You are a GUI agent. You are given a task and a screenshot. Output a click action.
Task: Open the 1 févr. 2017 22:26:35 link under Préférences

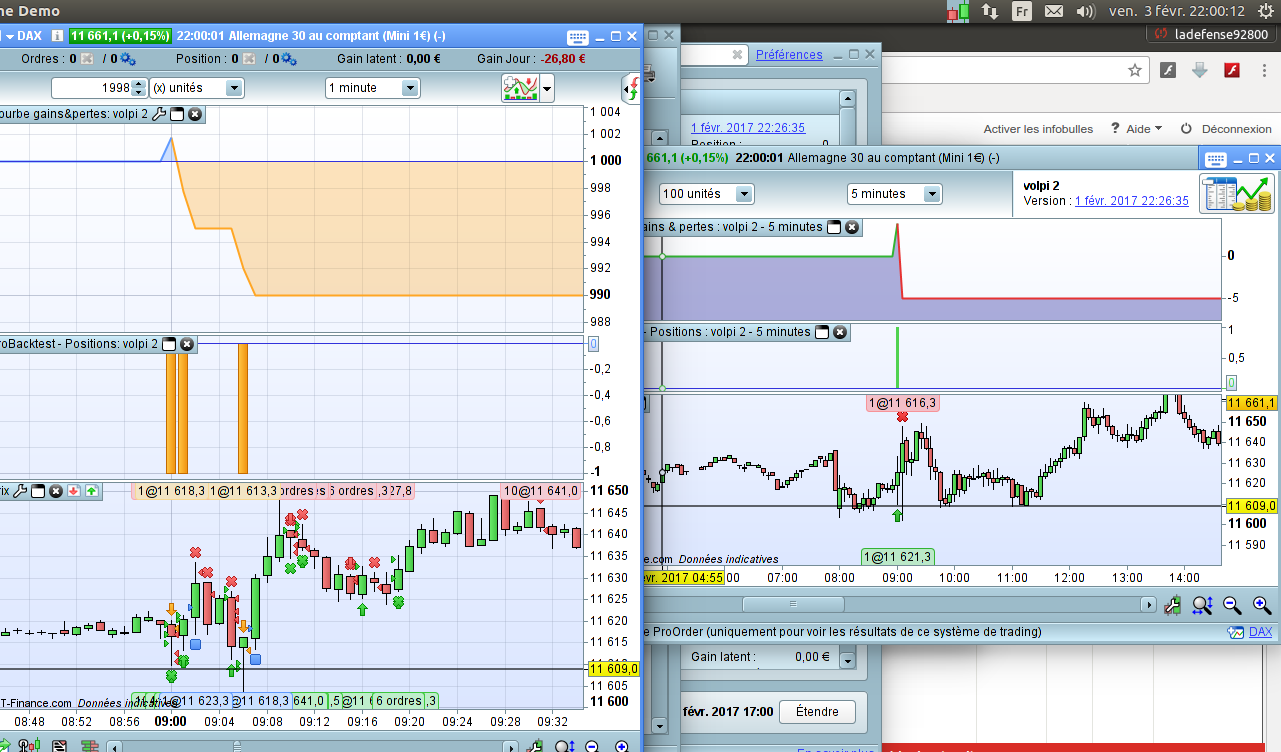(748, 127)
